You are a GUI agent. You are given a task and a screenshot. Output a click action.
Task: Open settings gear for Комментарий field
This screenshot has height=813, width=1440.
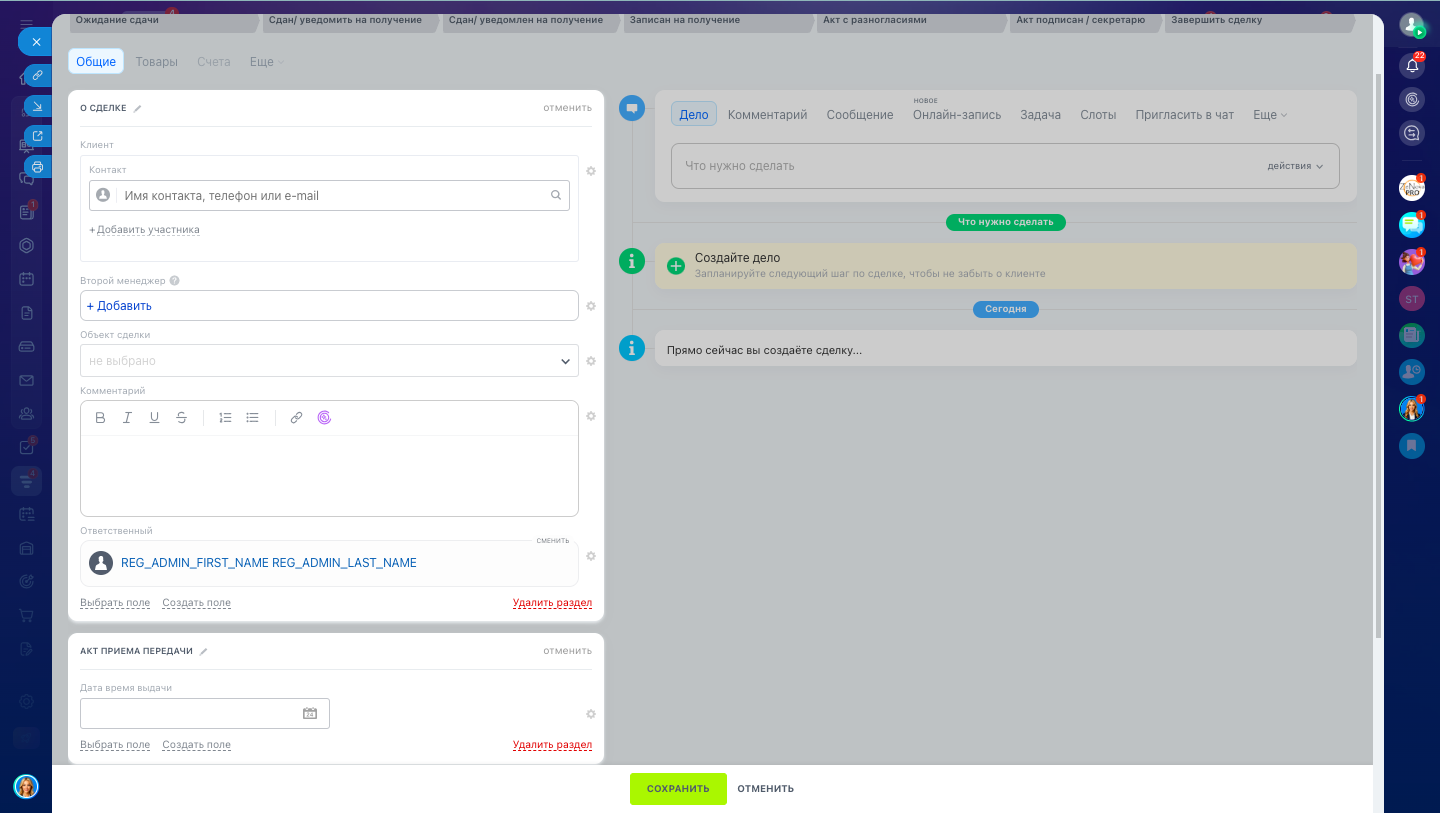tap(591, 416)
